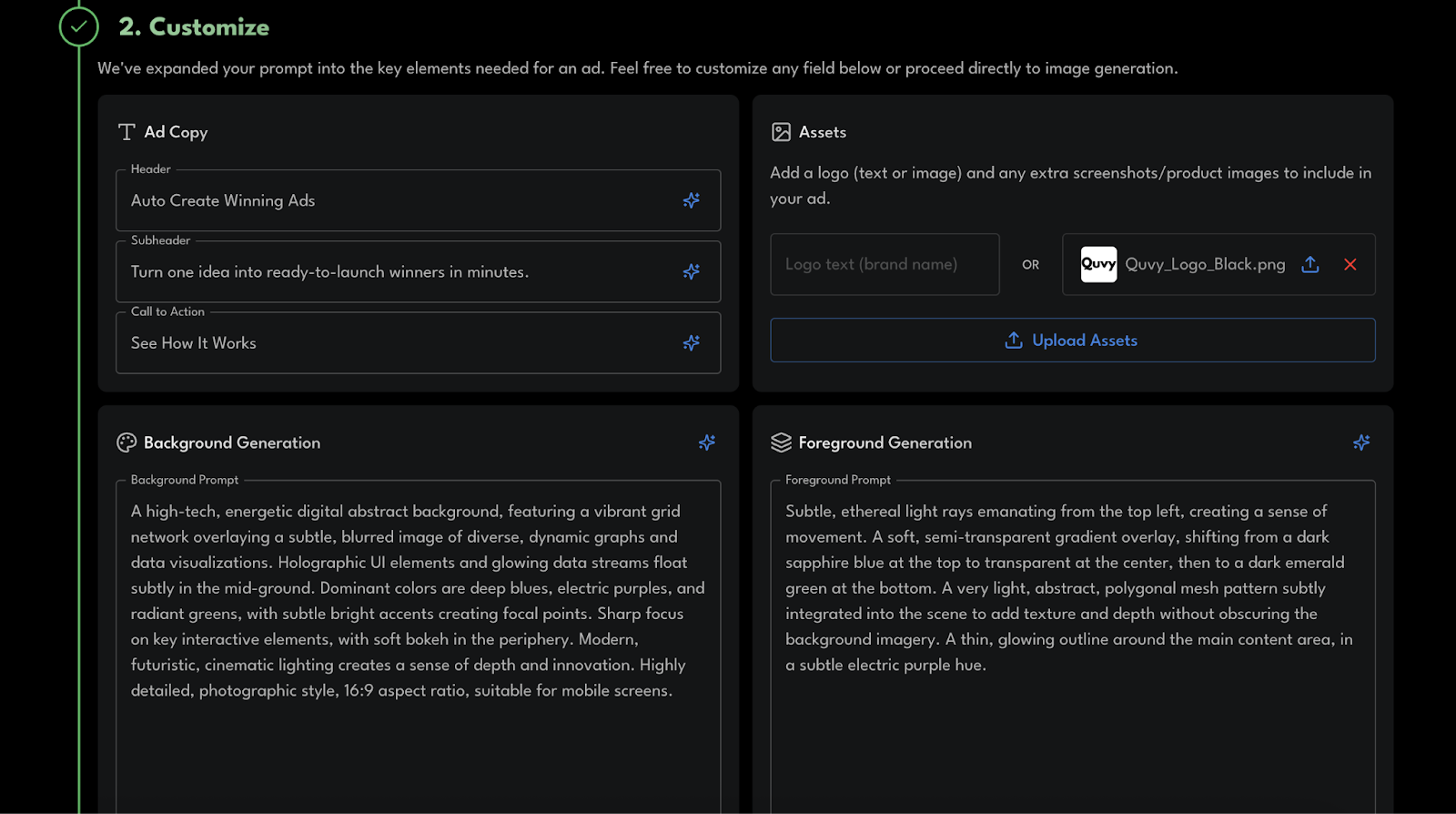The height and width of the screenshot is (814, 1456).
Task: Click the 'Ad Copy' section title
Action: (176, 132)
